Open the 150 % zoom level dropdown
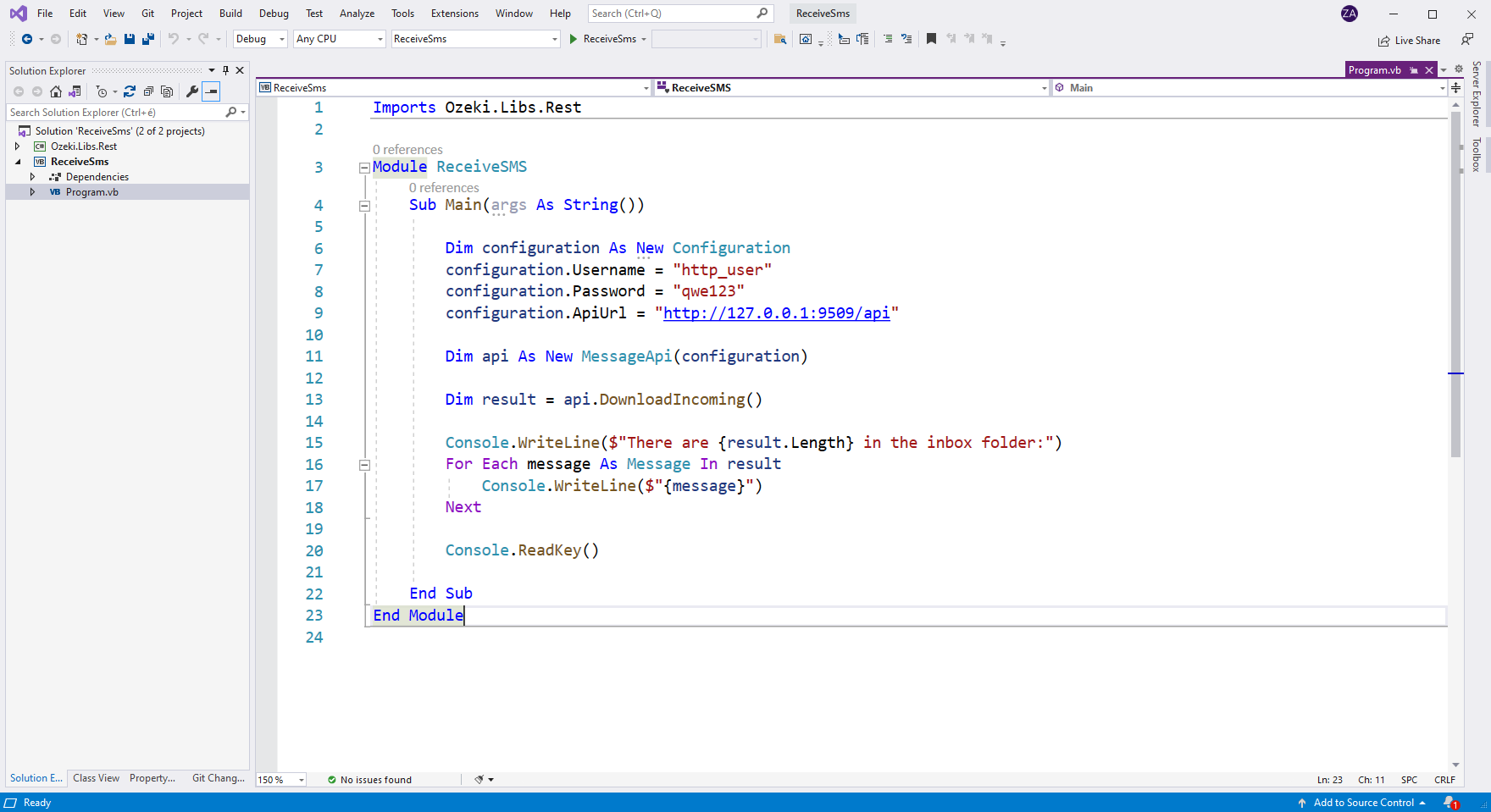1491x812 pixels. click(x=281, y=780)
